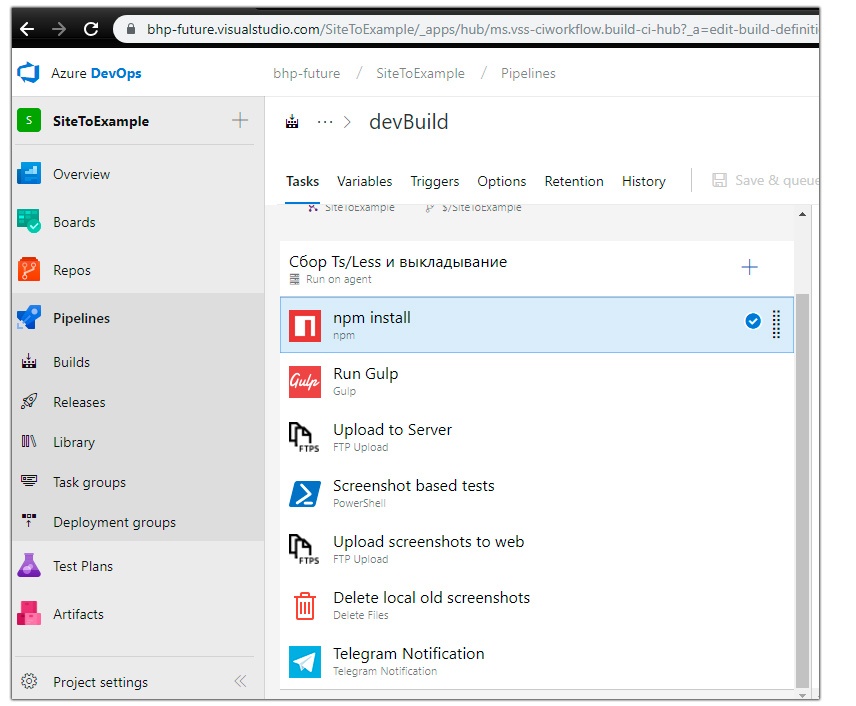Image resolution: width=856 pixels, height=706 pixels.
Task: Switch to the Variables tab
Action: tap(364, 181)
